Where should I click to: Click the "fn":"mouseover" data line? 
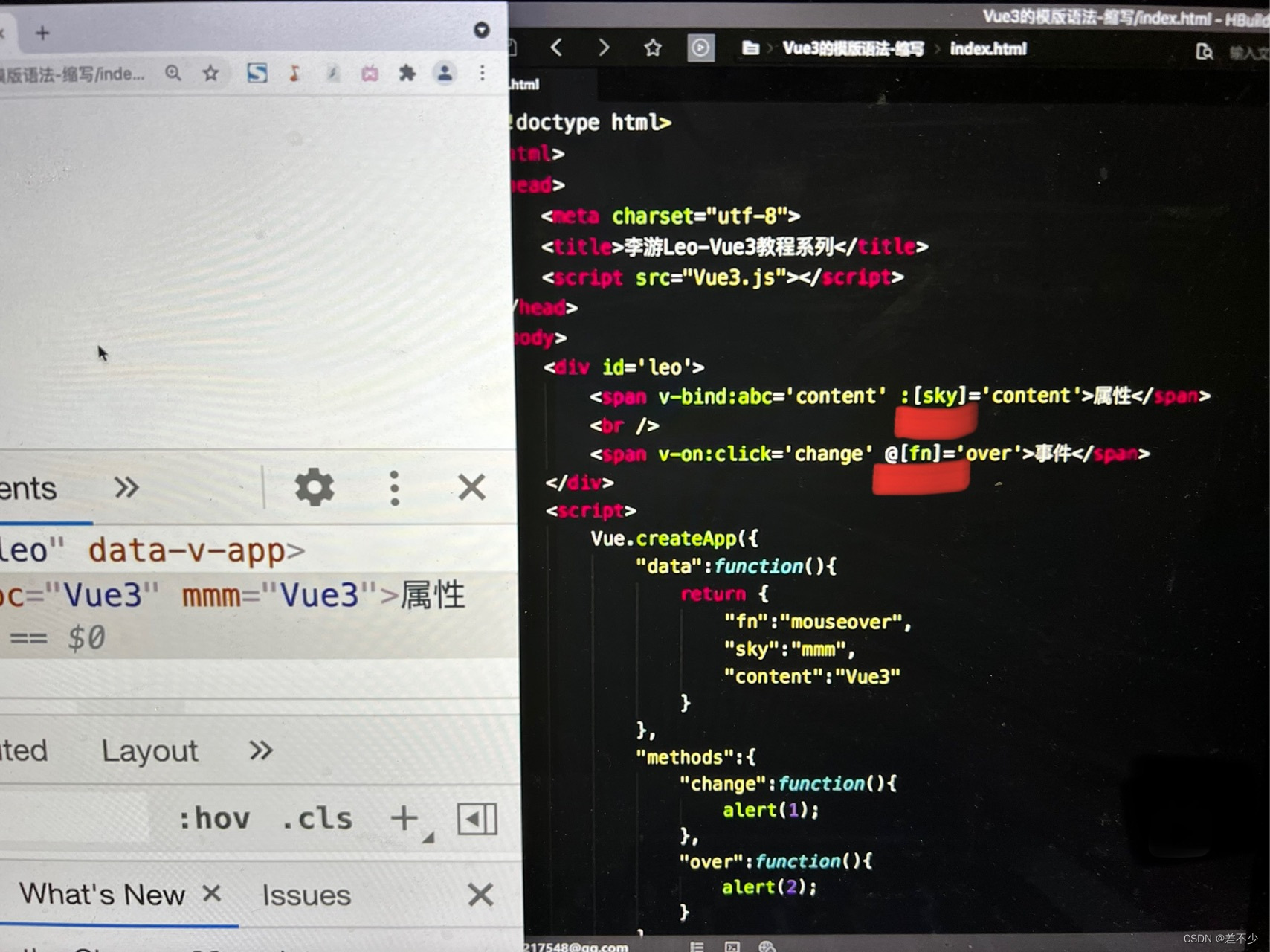pyautogui.click(x=818, y=622)
